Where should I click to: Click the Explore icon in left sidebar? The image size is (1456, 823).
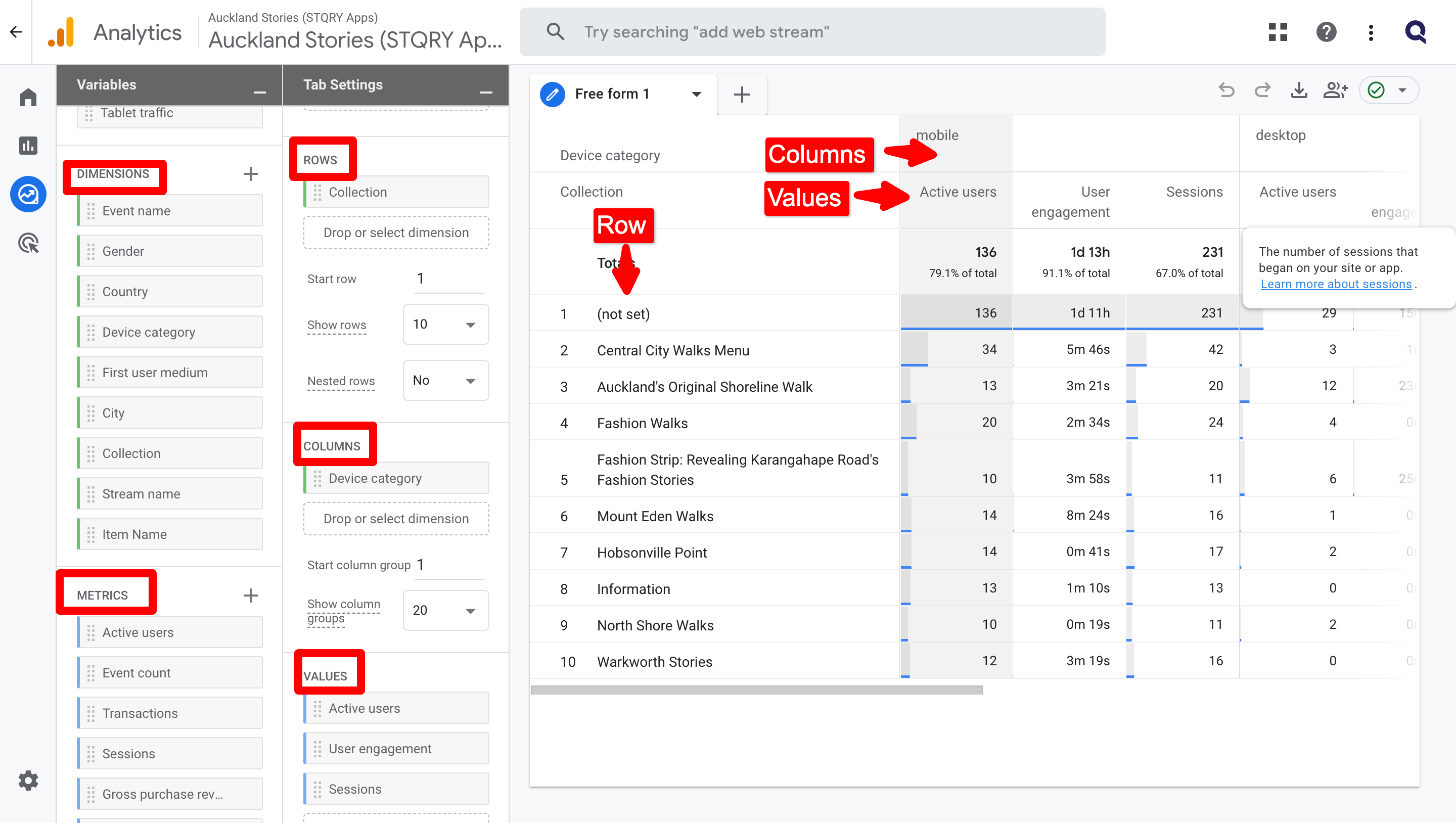(x=28, y=195)
